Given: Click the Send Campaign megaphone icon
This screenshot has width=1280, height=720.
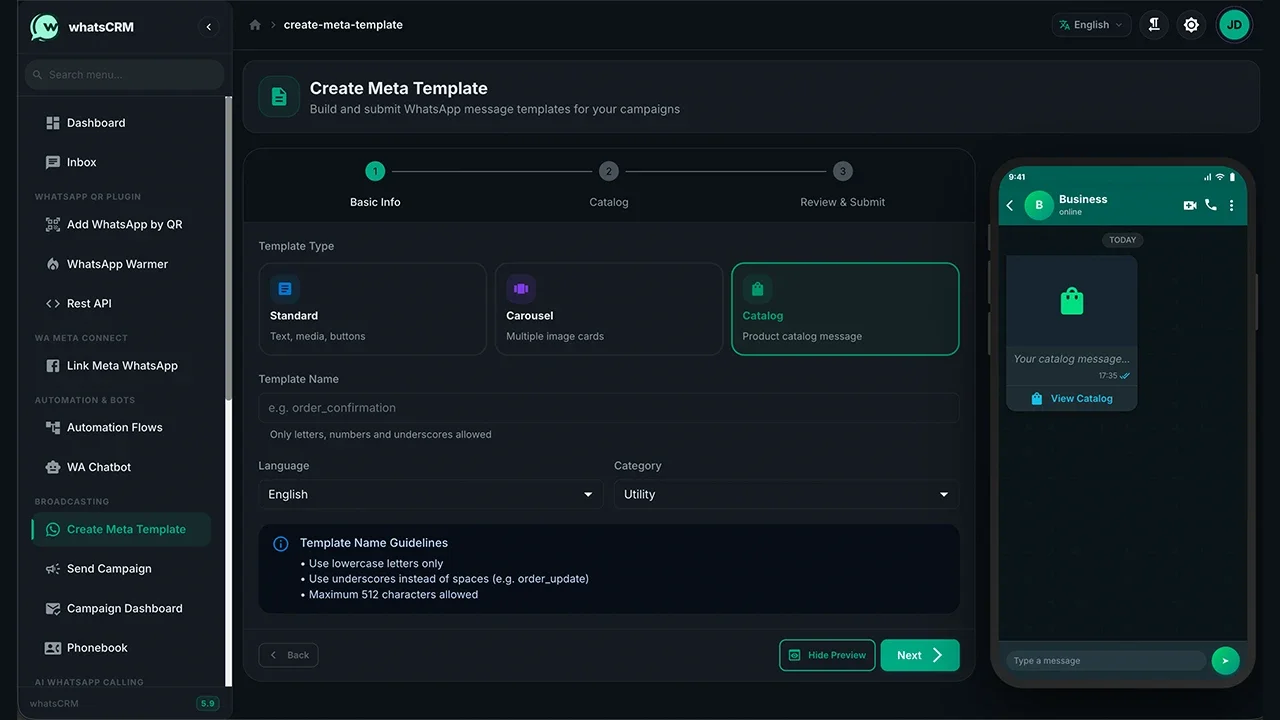Looking at the screenshot, I should click(x=53, y=569).
